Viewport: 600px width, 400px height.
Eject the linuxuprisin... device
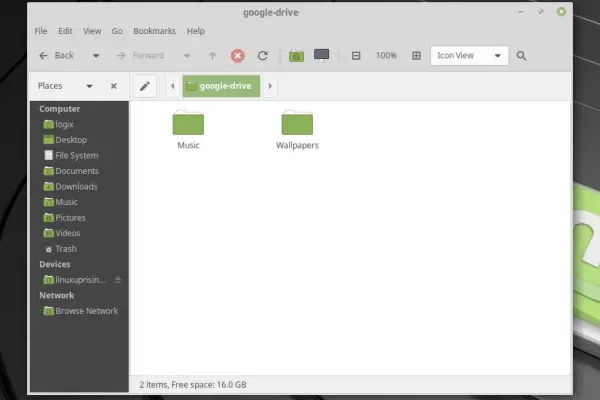(x=118, y=280)
